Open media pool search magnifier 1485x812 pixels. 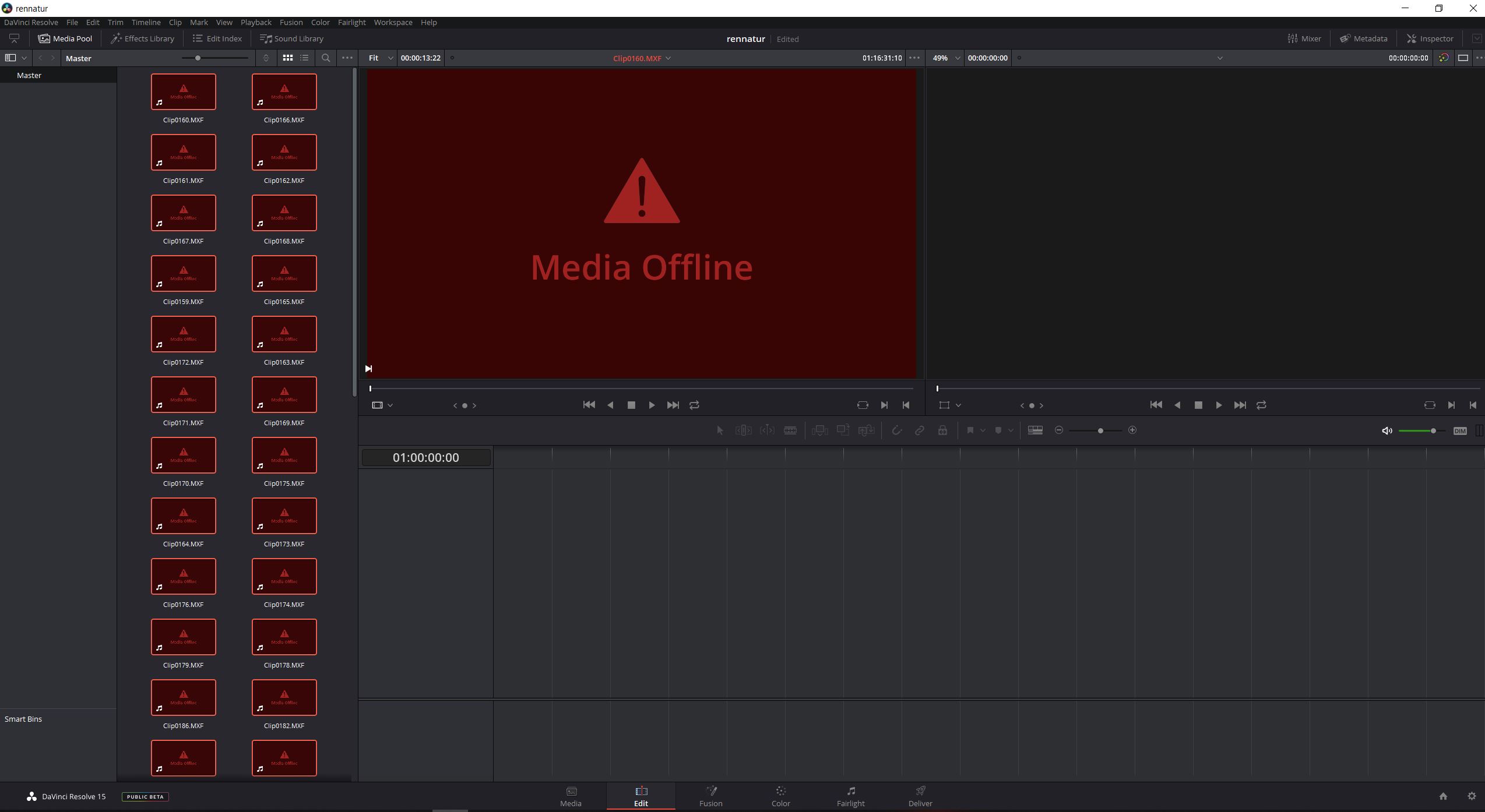coord(326,58)
